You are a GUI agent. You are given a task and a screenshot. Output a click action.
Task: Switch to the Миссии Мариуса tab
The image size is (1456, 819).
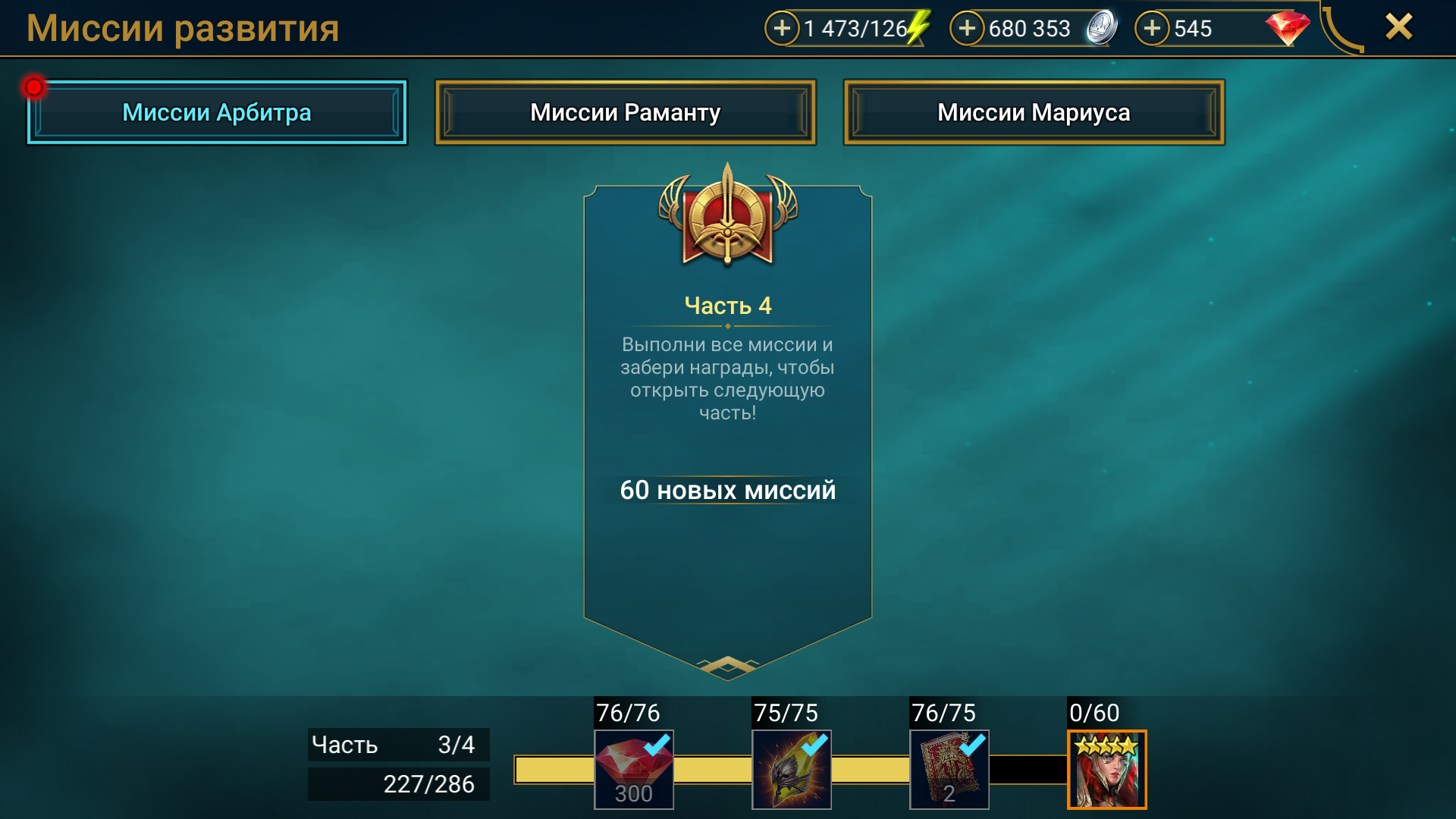pos(1034,112)
